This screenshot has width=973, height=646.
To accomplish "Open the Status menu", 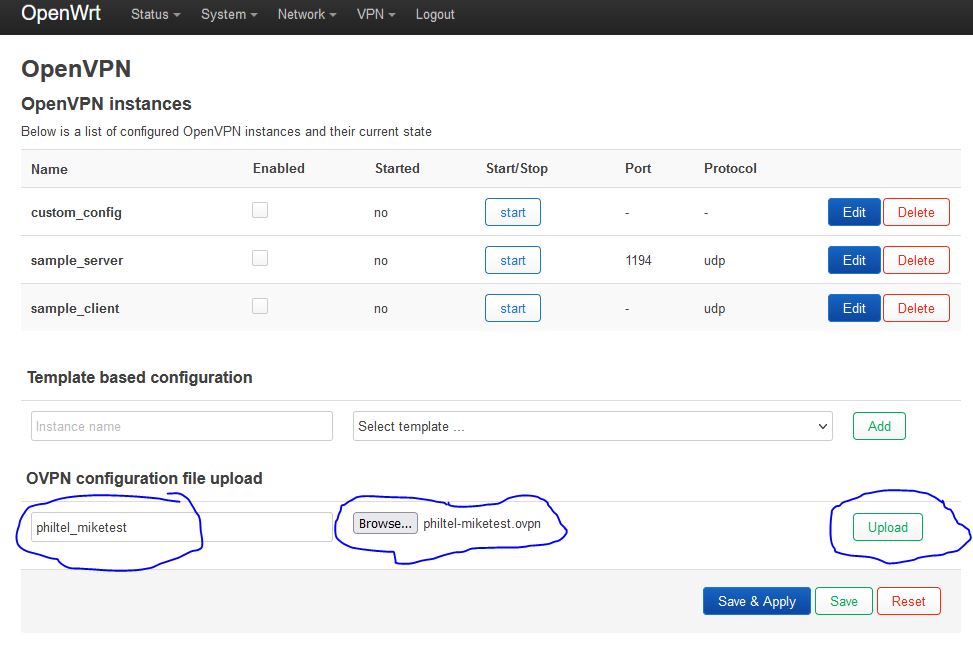I will click(155, 14).
